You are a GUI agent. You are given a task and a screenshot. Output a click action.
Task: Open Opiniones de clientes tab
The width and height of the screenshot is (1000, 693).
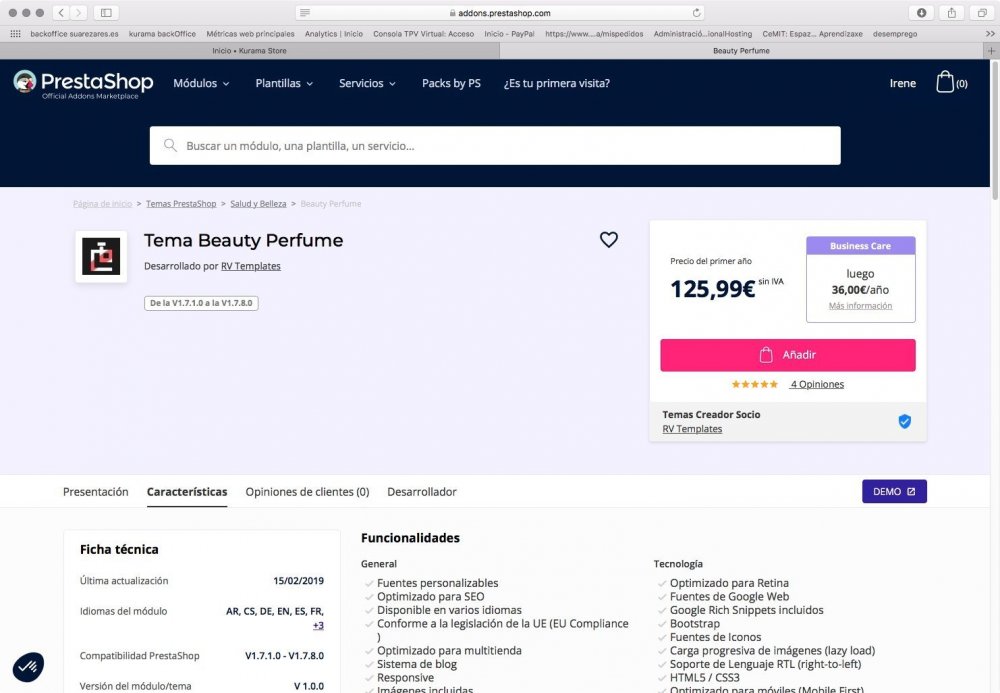tap(307, 492)
